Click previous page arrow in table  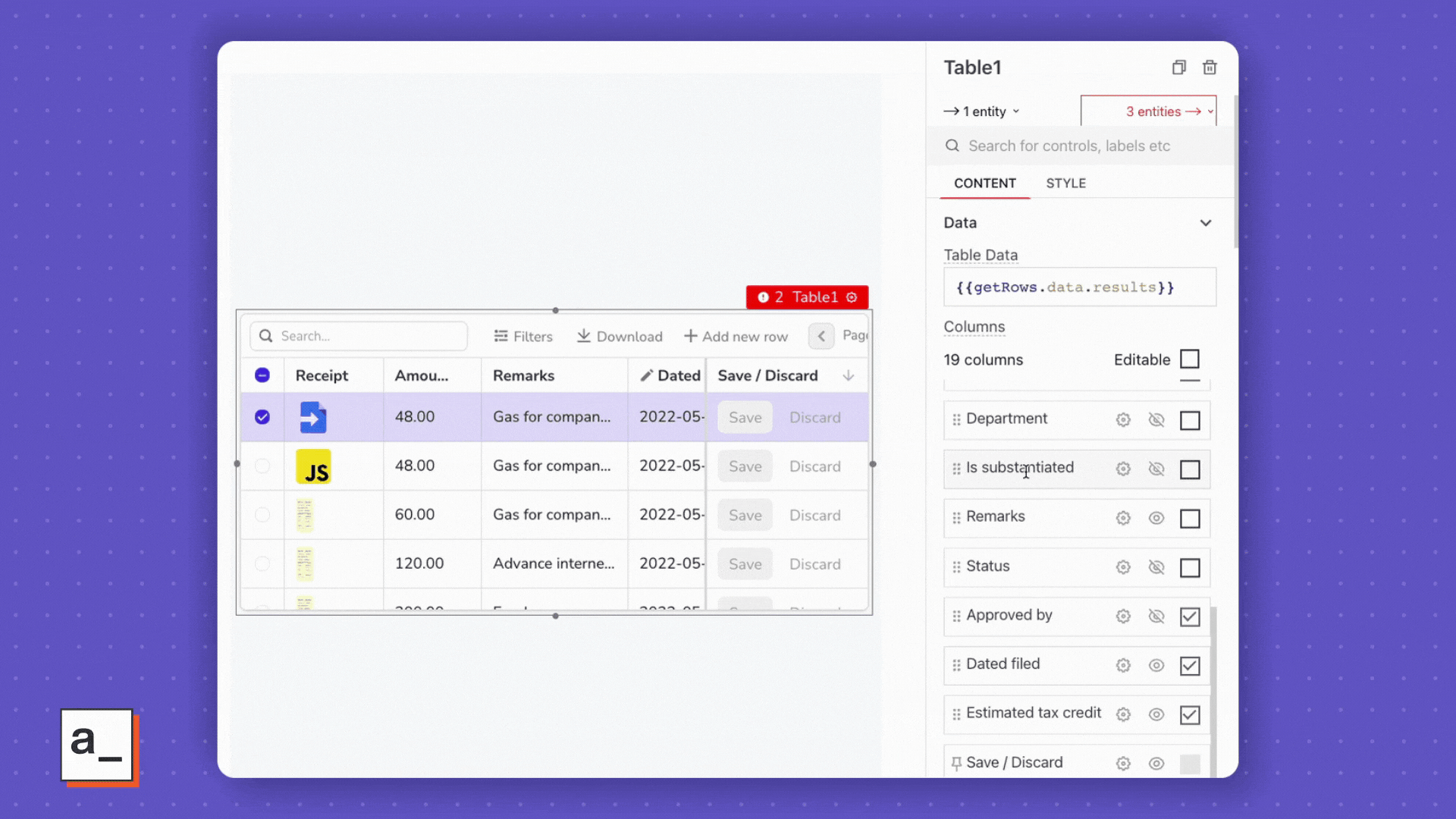[821, 336]
